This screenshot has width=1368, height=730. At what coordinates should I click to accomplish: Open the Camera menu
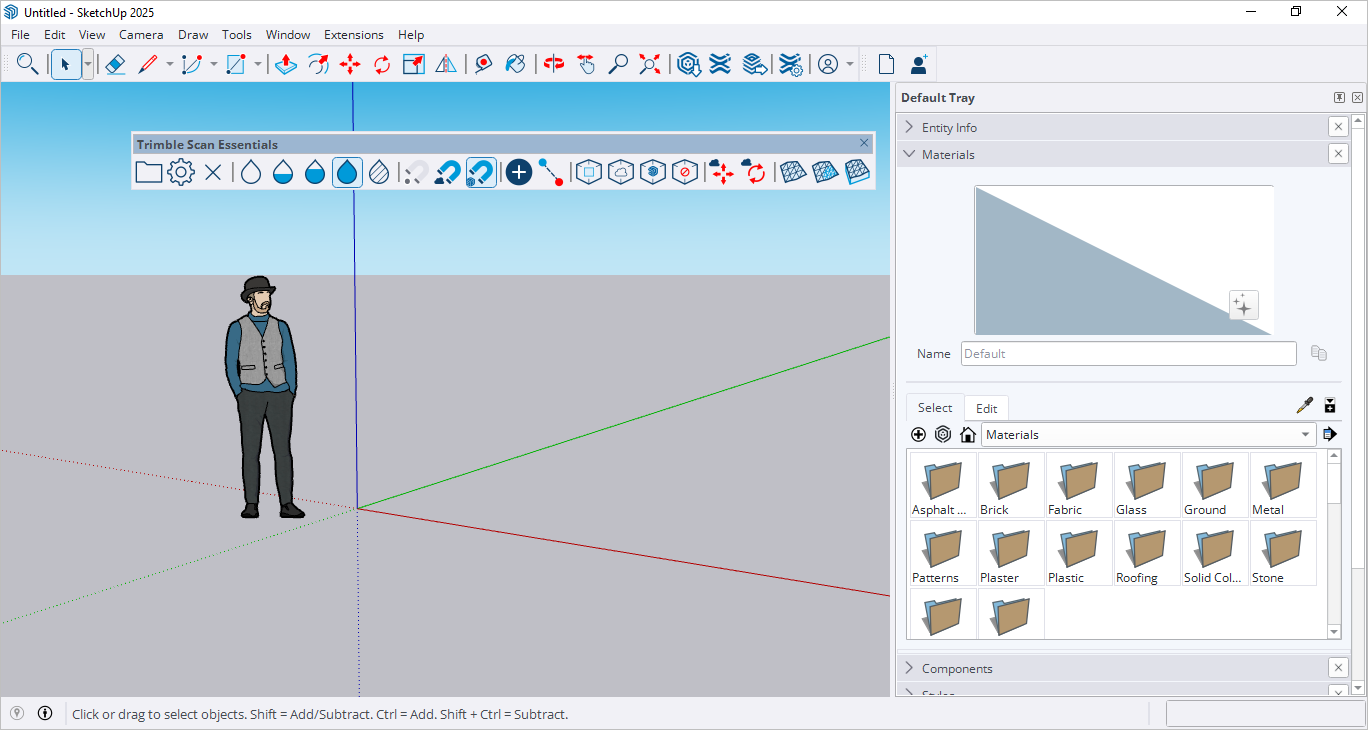141,34
